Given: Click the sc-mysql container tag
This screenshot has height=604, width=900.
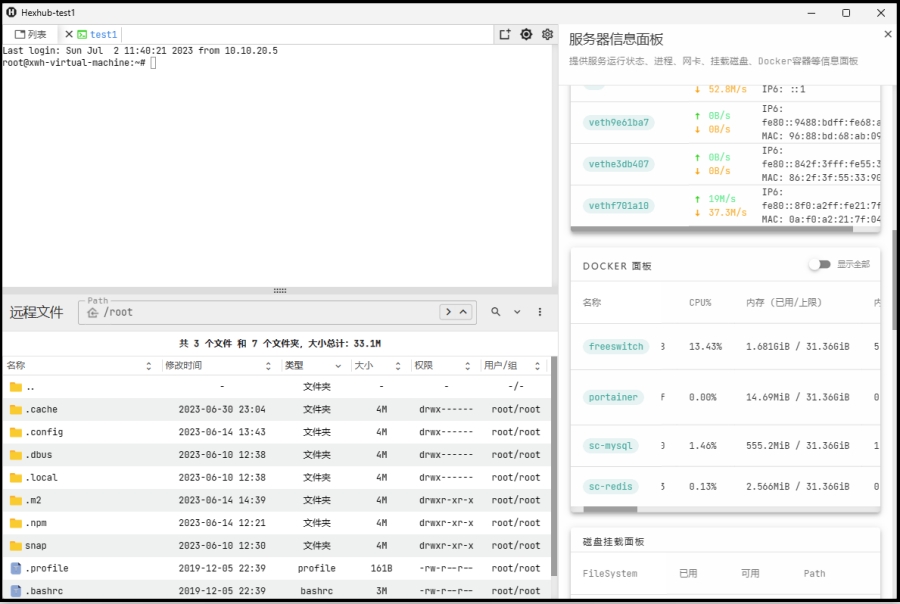Looking at the screenshot, I should (610, 446).
